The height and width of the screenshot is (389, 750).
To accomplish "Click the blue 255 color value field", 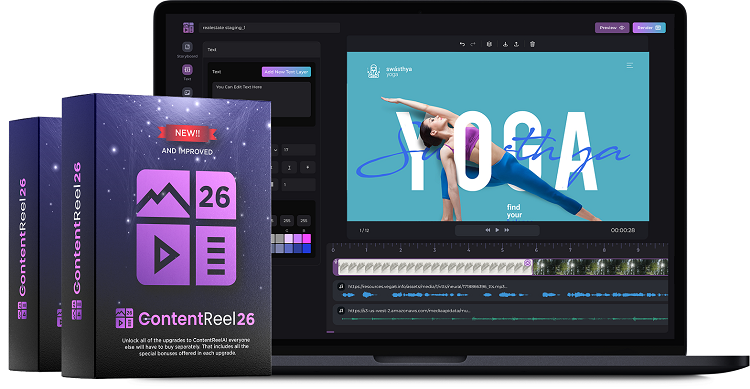I will [304, 221].
